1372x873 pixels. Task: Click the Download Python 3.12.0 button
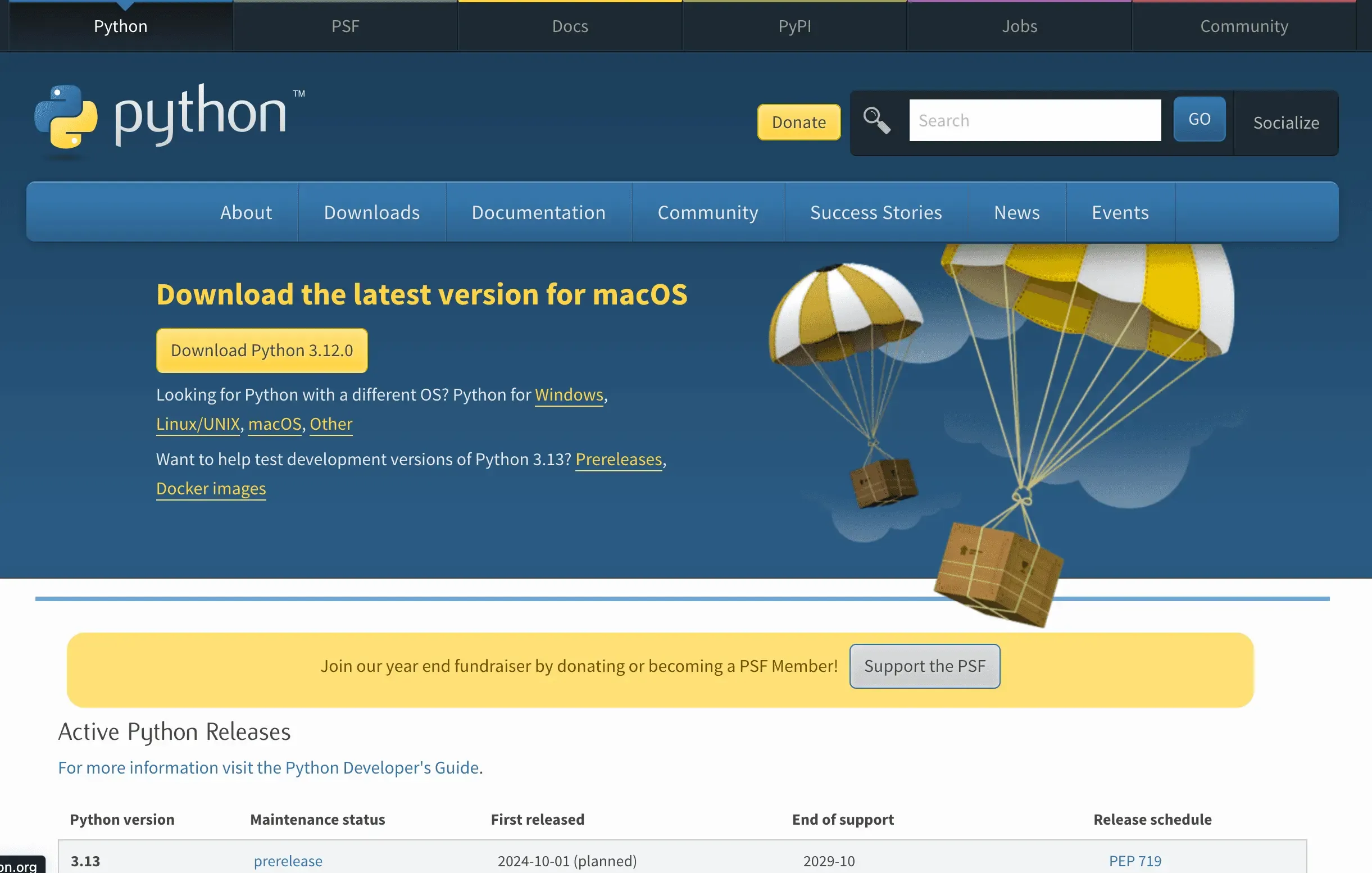(261, 351)
